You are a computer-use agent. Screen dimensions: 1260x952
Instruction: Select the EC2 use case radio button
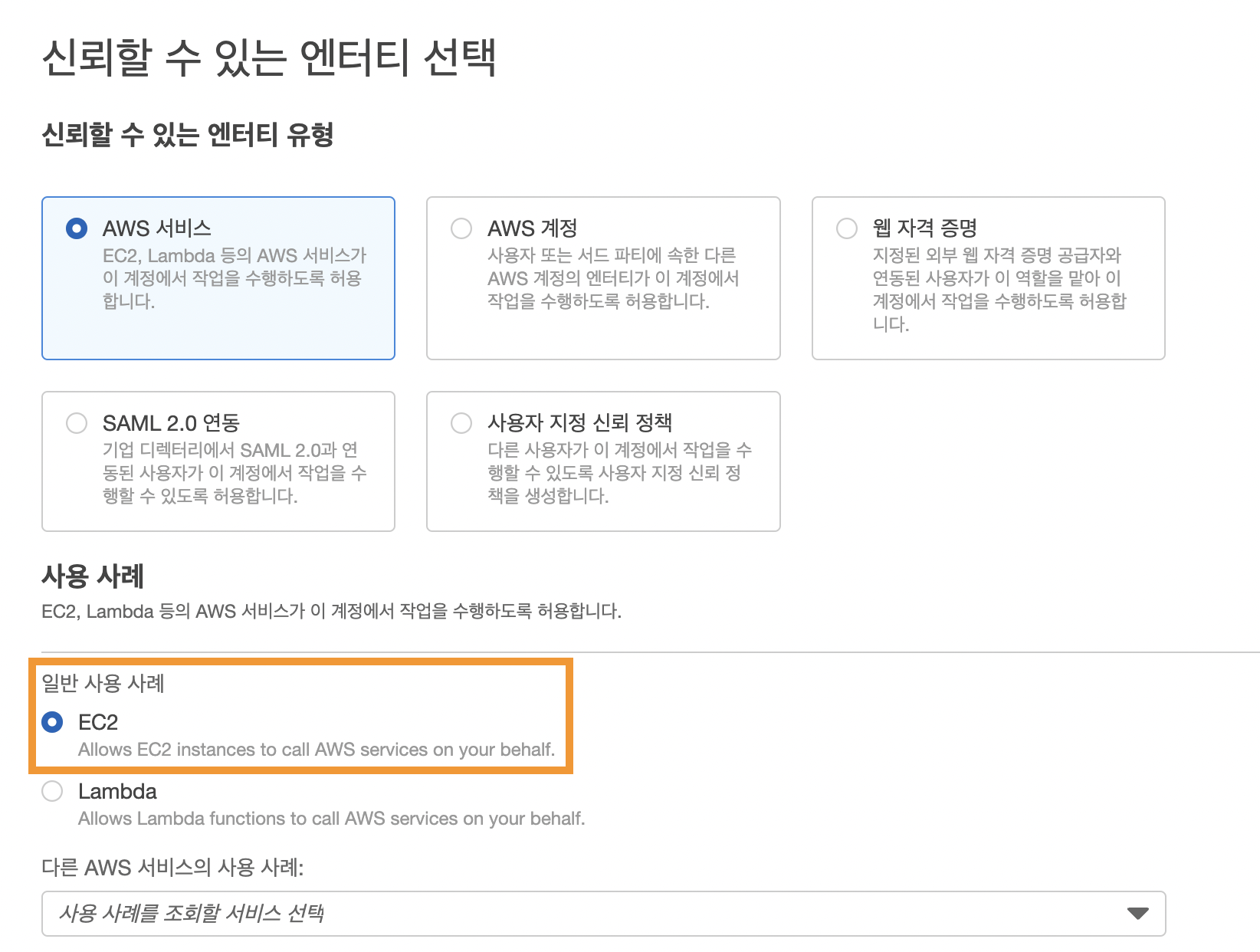[x=52, y=722]
